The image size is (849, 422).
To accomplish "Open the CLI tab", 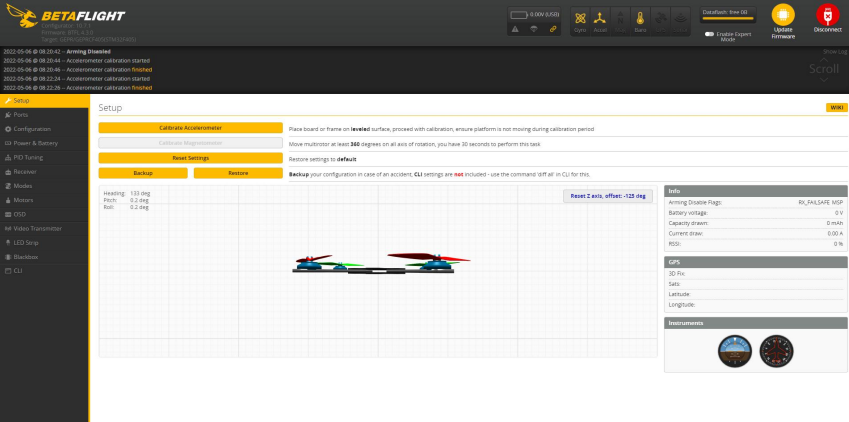I will tap(44, 271).
